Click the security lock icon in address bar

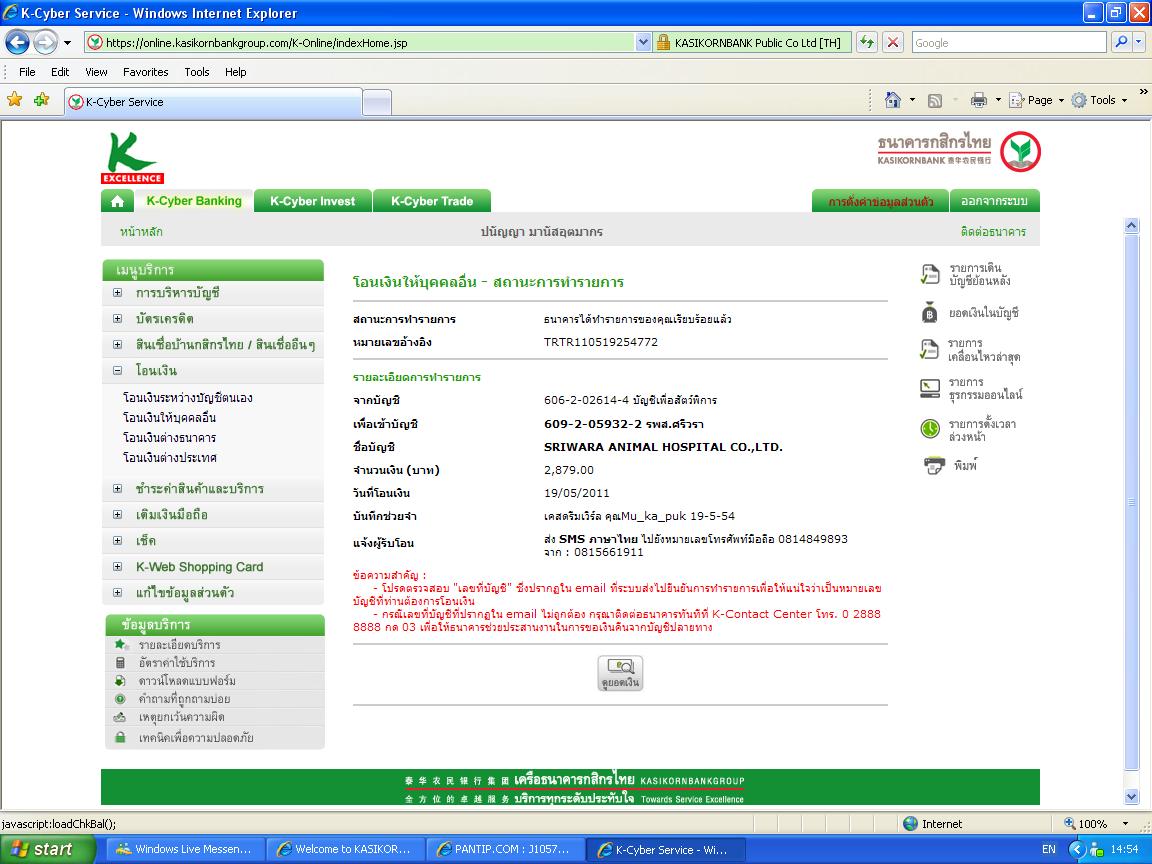(x=663, y=43)
